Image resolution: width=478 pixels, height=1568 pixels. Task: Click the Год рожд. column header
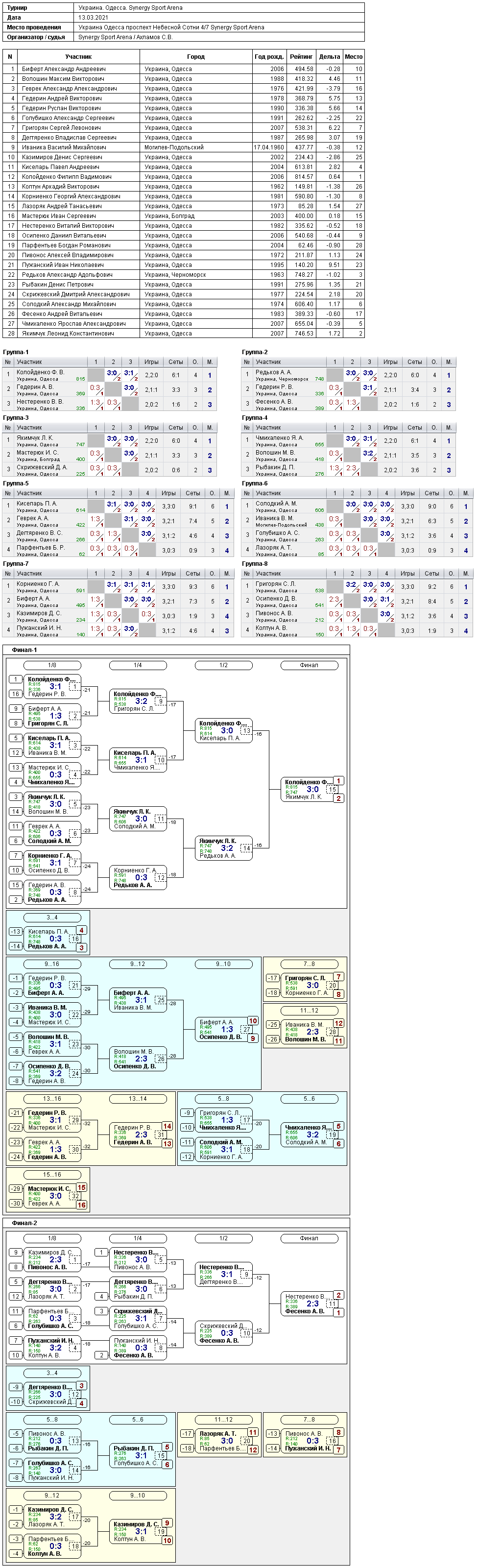click(x=269, y=57)
